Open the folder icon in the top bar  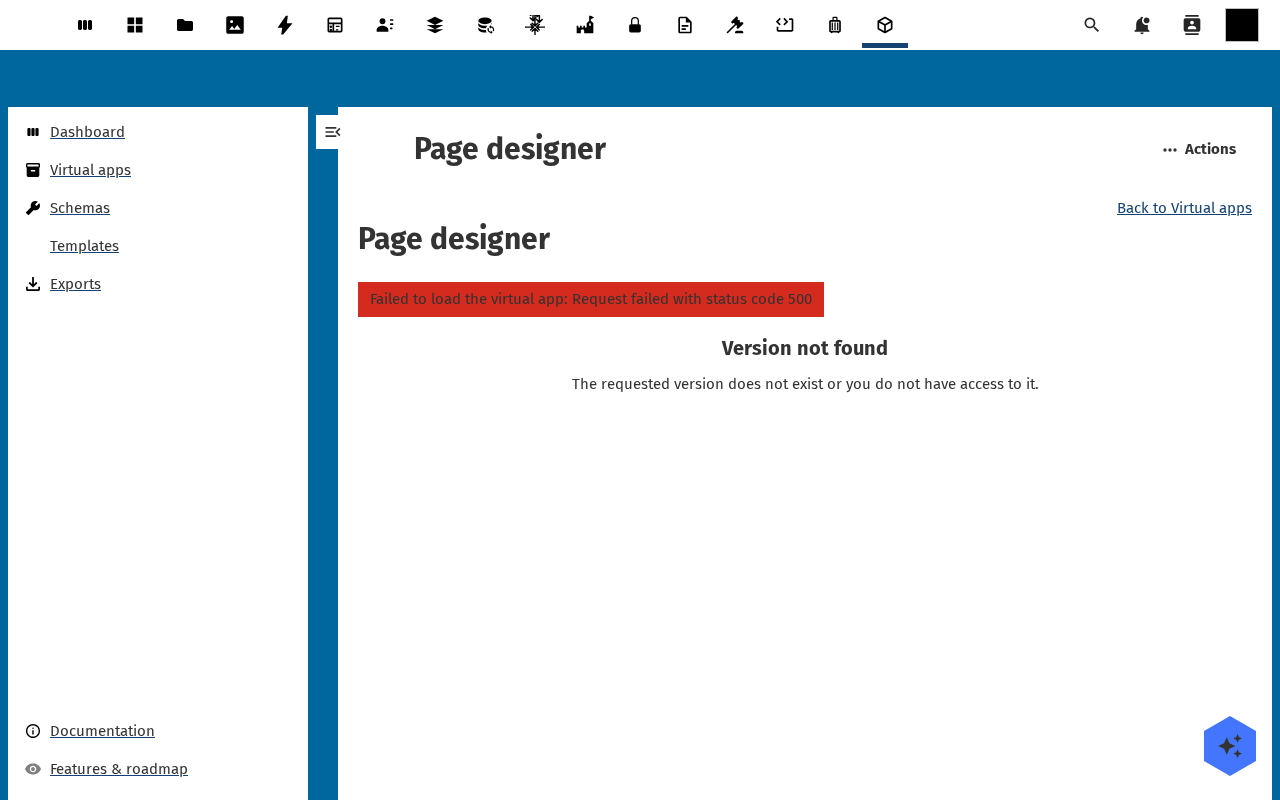click(185, 25)
